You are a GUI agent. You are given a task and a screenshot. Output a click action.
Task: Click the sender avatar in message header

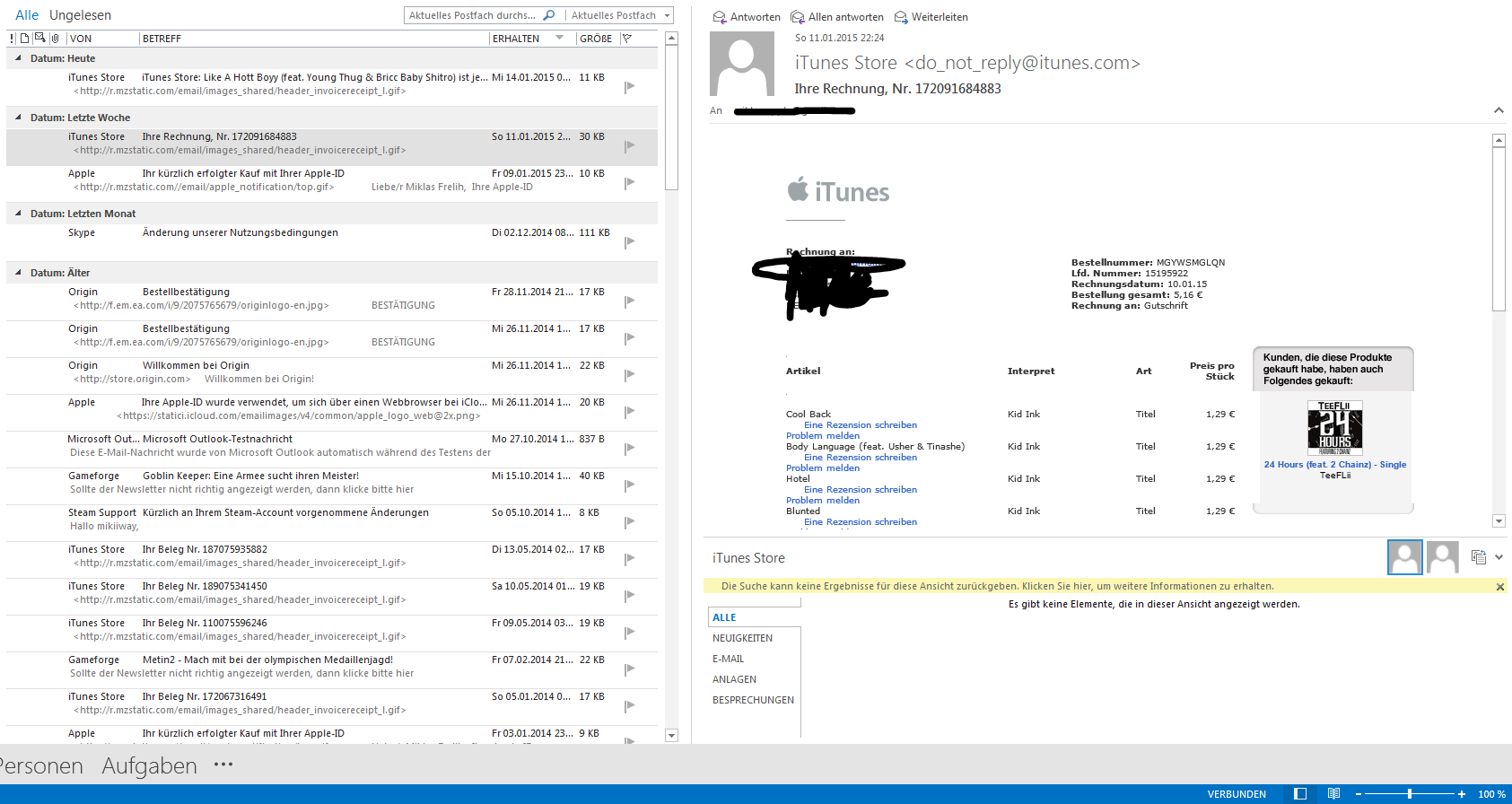pos(742,64)
